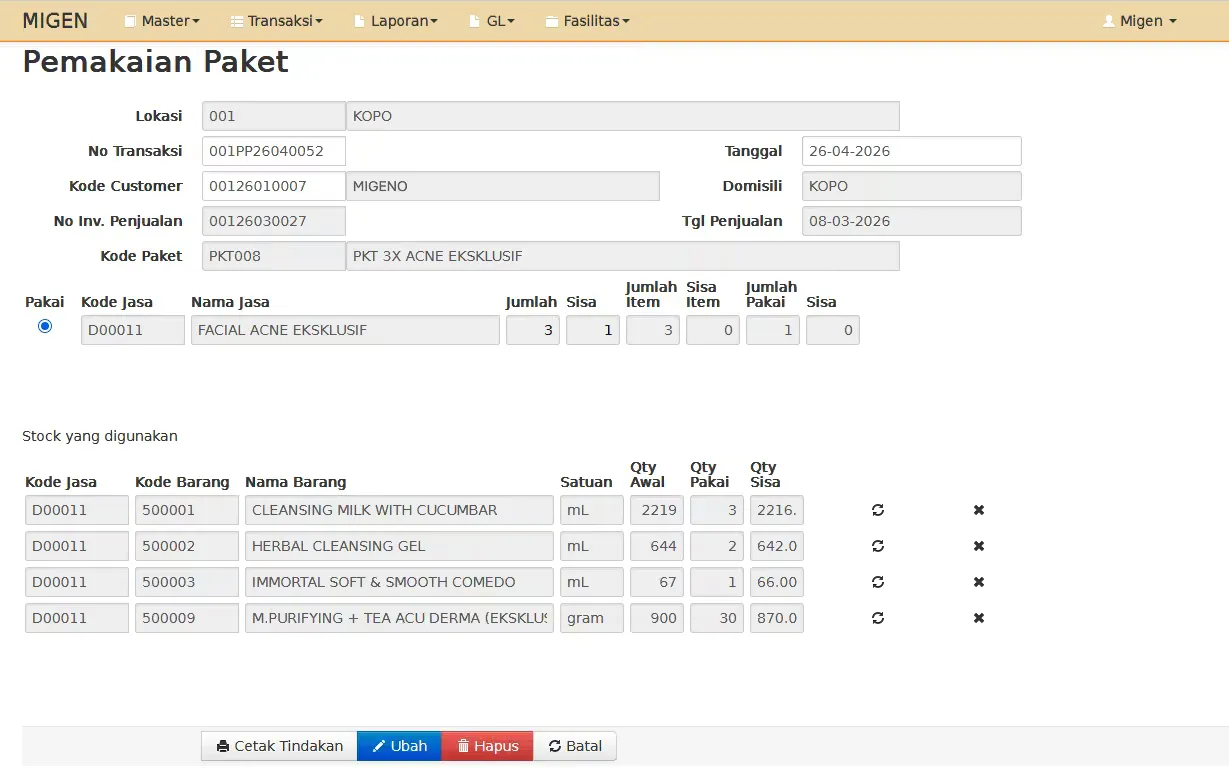This screenshot has width=1229, height=768.
Task: Click Satuan field showing gram
Action: click(x=592, y=618)
